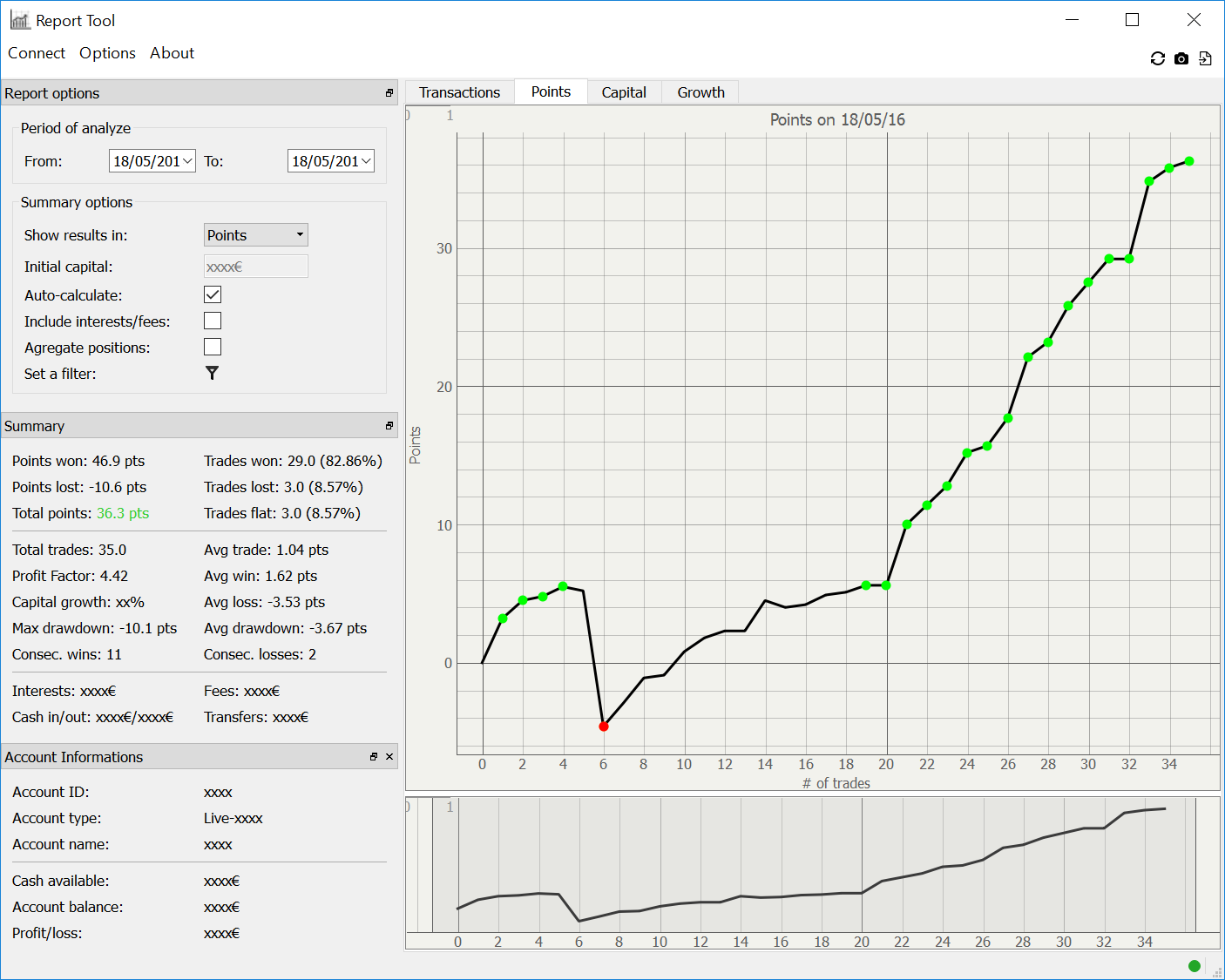Open the To date dropdown
Viewport: 1225px width, 980px height.
point(367,161)
